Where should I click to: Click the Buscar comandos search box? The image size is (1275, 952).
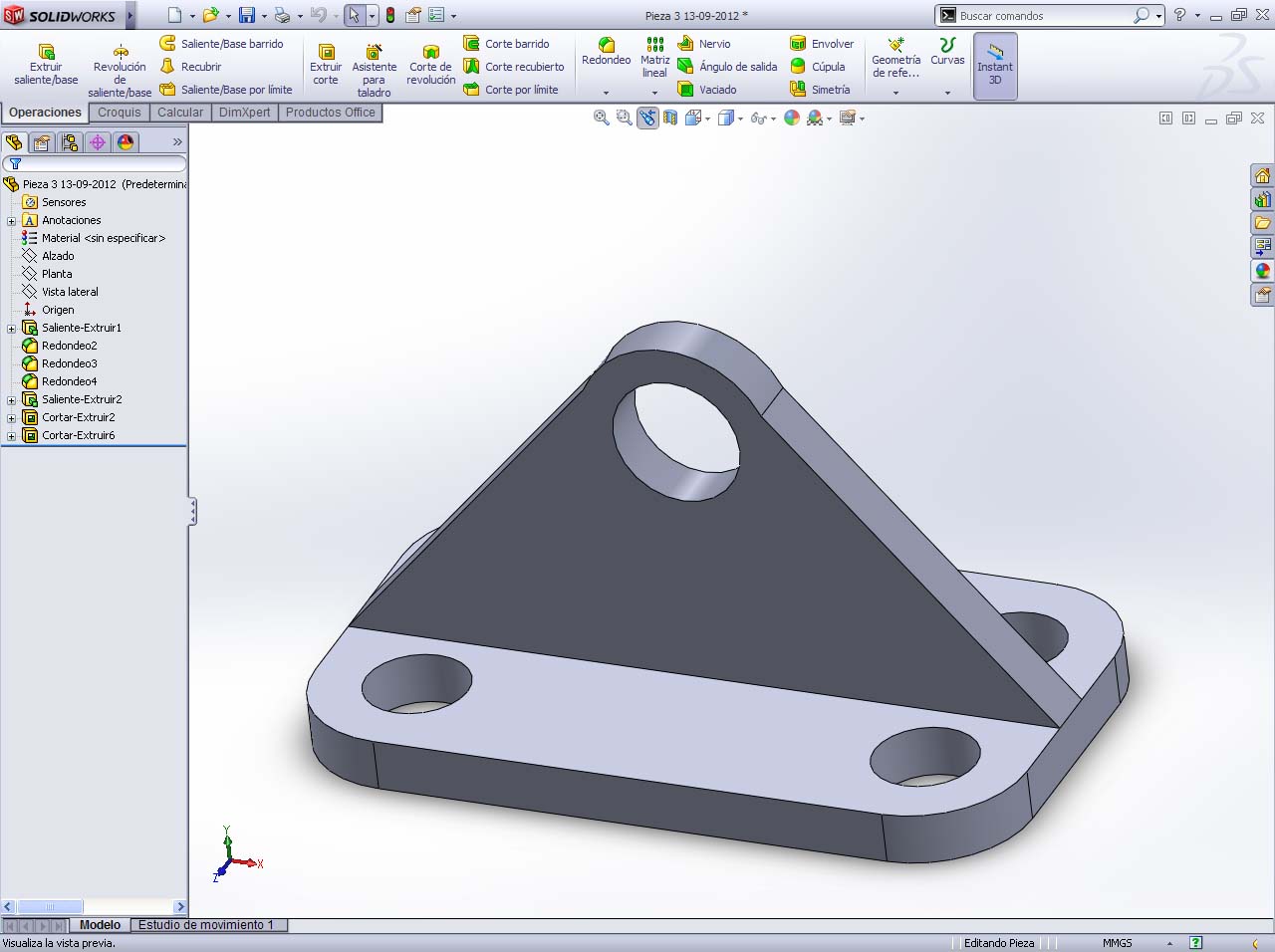pyautogui.click(x=1044, y=16)
